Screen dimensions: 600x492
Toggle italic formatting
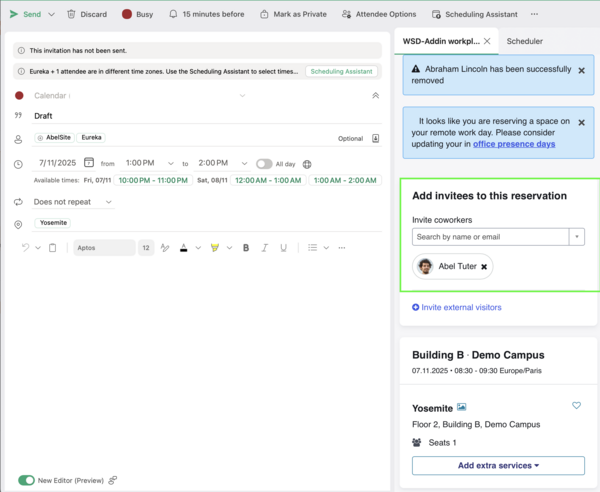click(264, 248)
